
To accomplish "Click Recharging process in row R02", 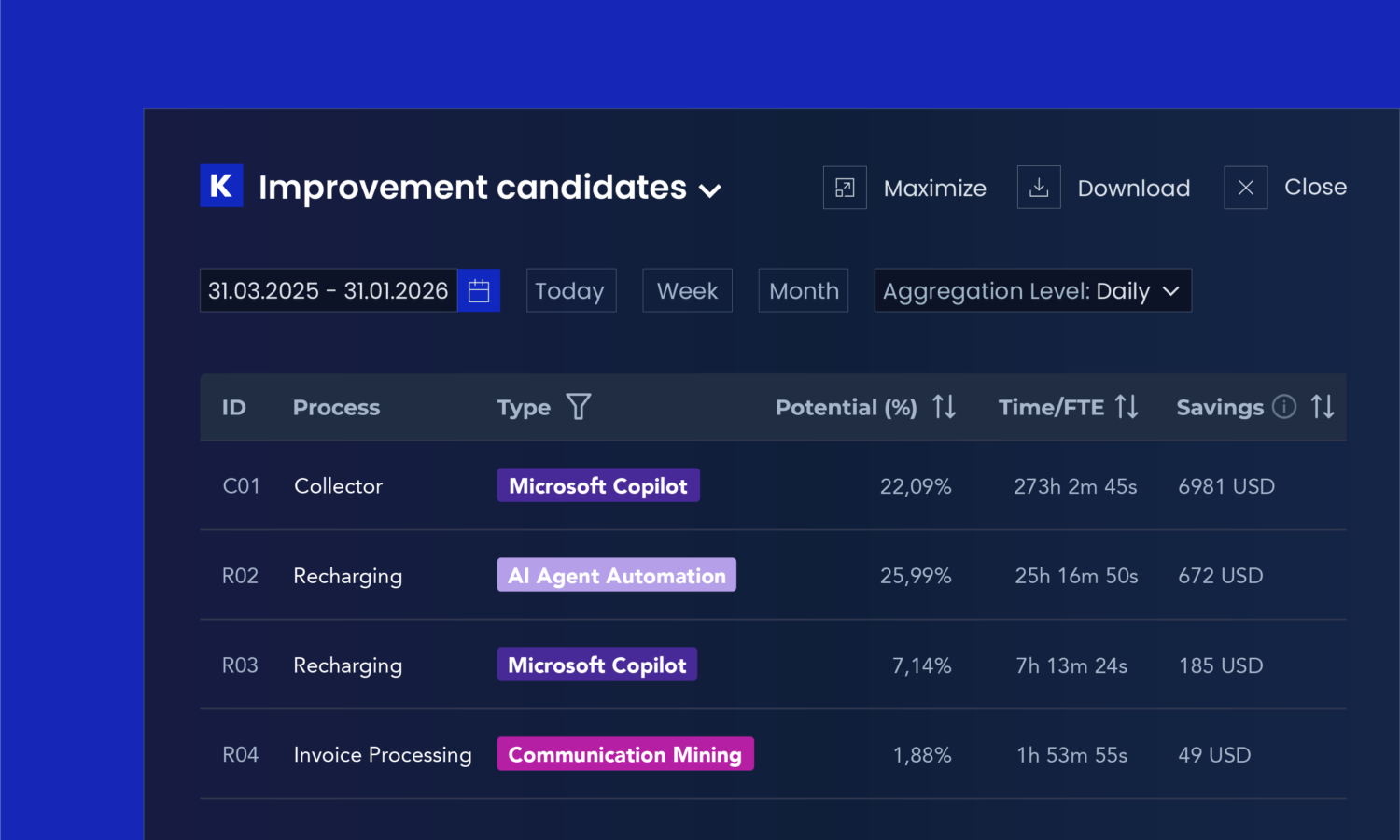I will coord(348,577).
